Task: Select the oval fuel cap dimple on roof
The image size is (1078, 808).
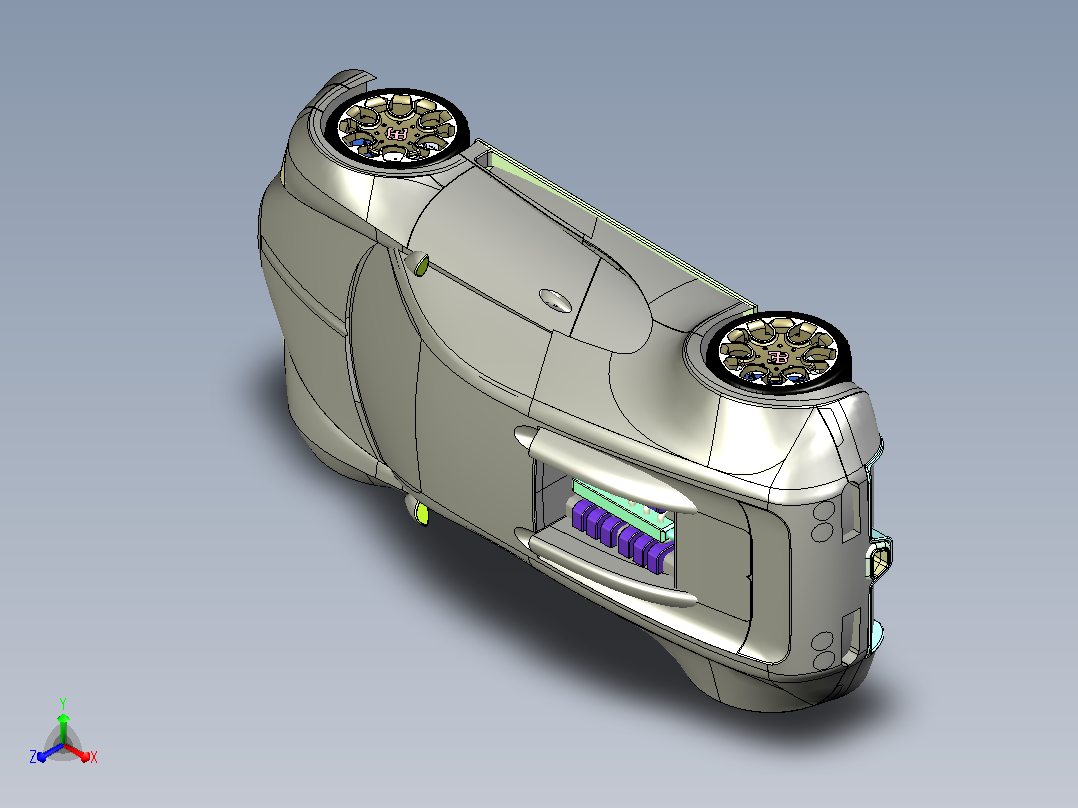Action: 555,301
